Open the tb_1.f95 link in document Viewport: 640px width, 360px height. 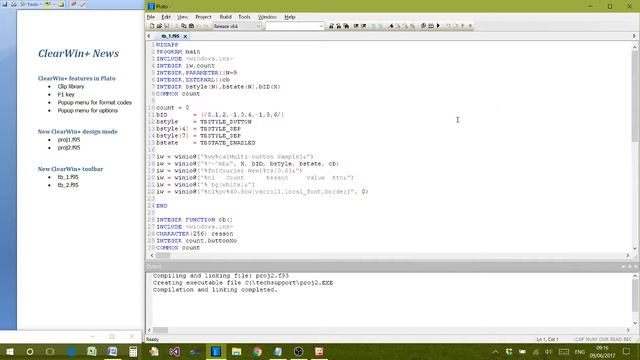[x=68, y=177]
